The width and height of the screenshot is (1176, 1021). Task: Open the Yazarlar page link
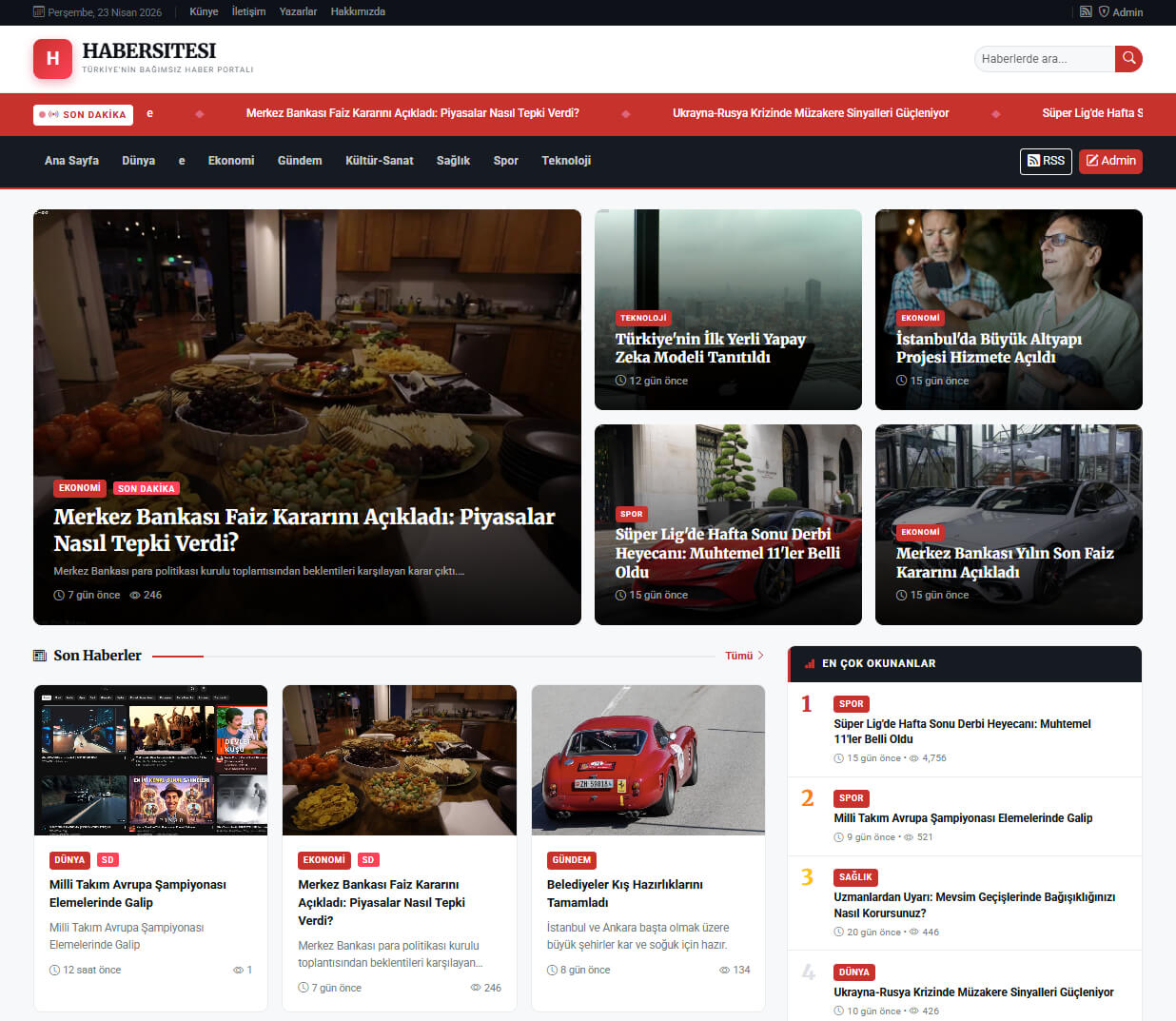[298, 12]
